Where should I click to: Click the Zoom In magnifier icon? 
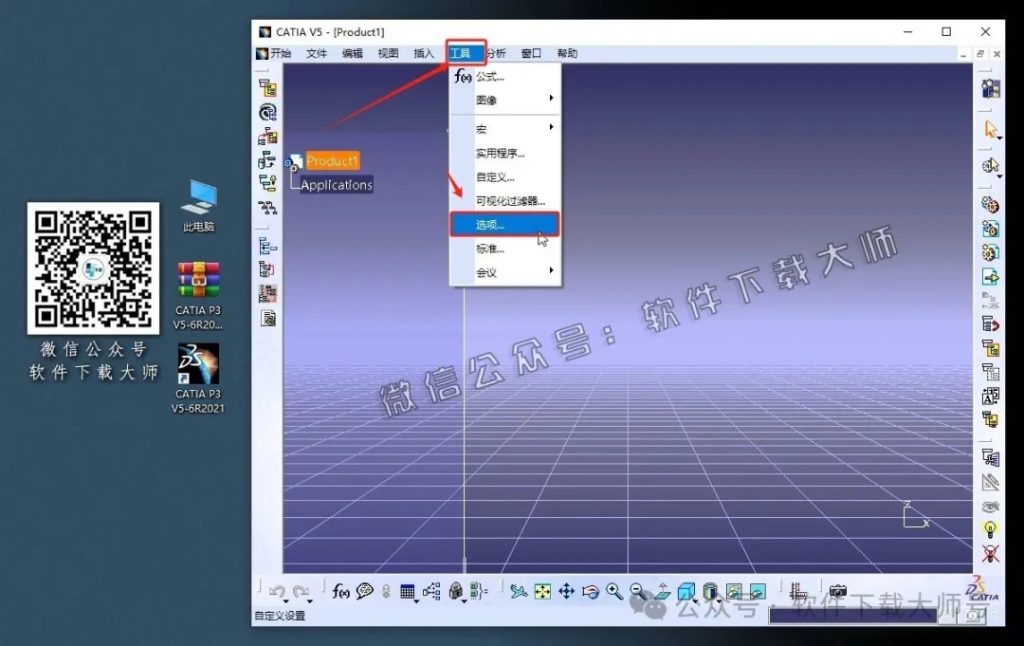(x=613, y=591)
